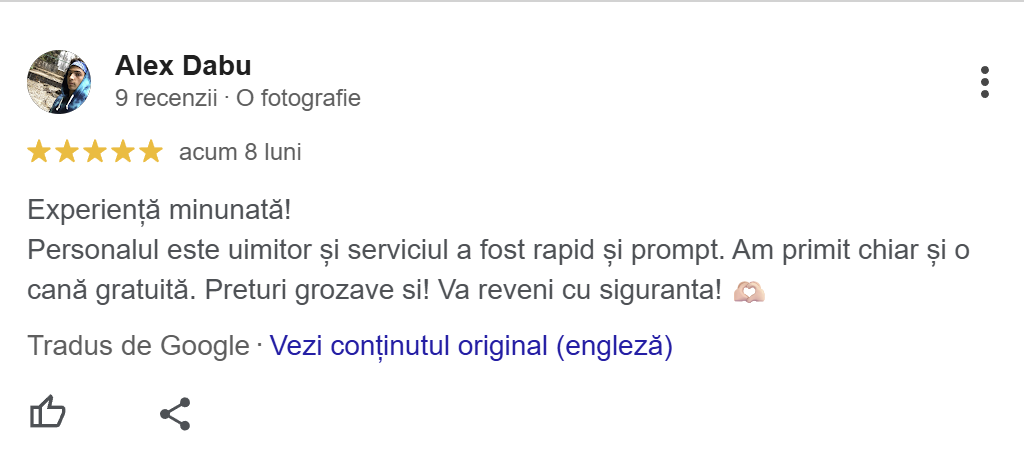The height and width of the screenshot is (460, 1024).
Task: Click the fourth yellow rating star
Action: coord(123,152)
